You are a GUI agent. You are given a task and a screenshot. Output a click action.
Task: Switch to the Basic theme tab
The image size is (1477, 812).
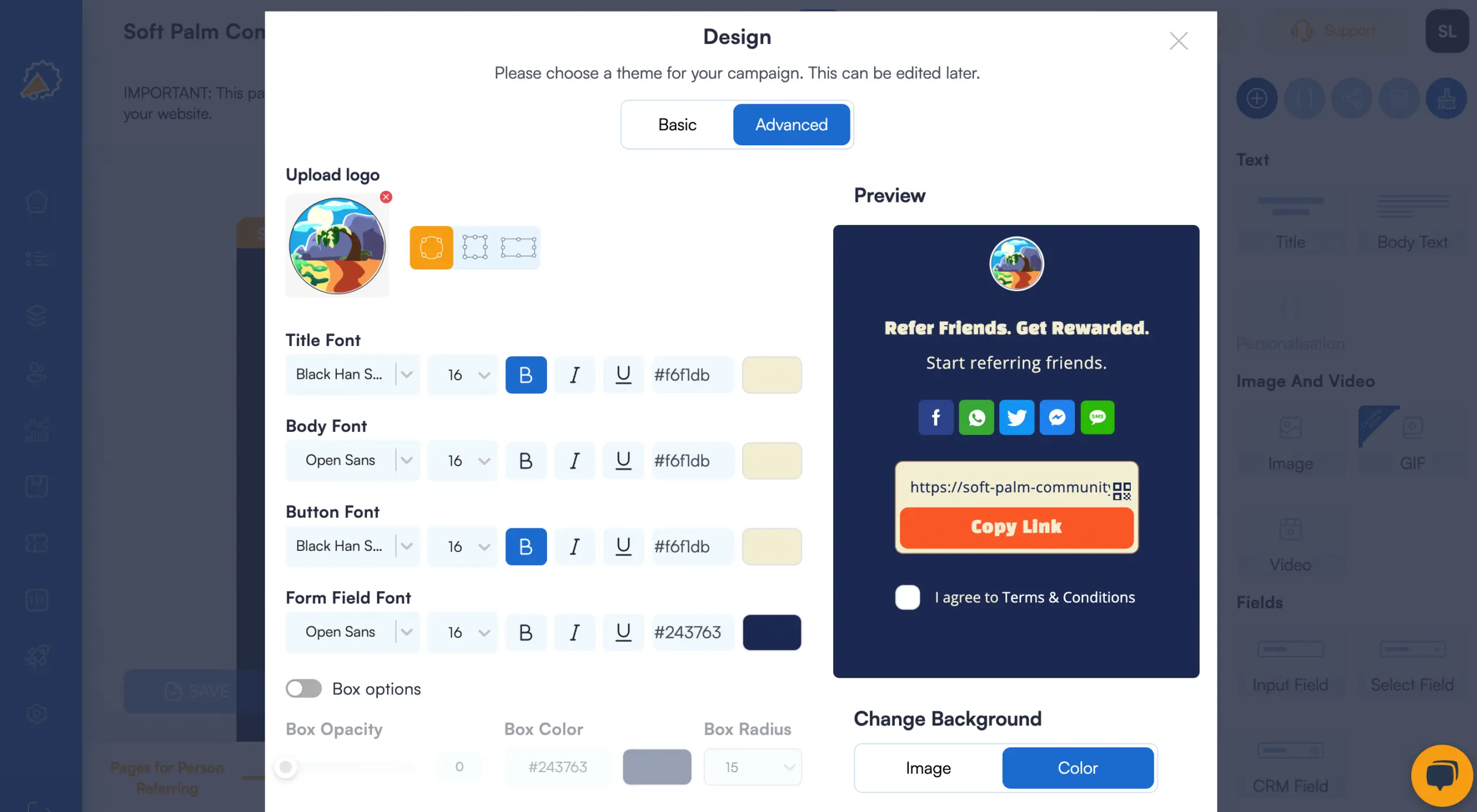tap(677, 124)
